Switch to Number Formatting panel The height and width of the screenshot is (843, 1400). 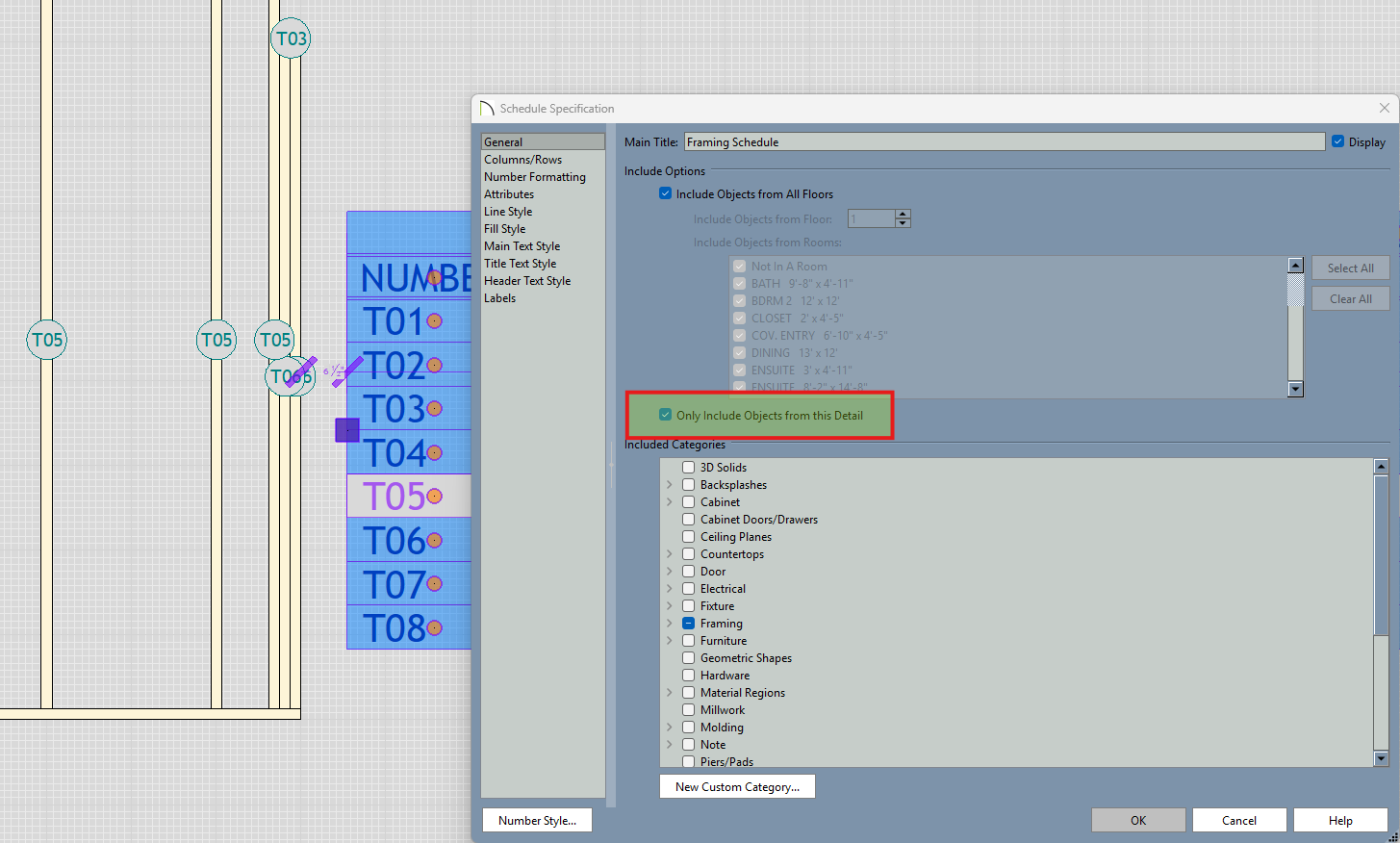[534, 177]
